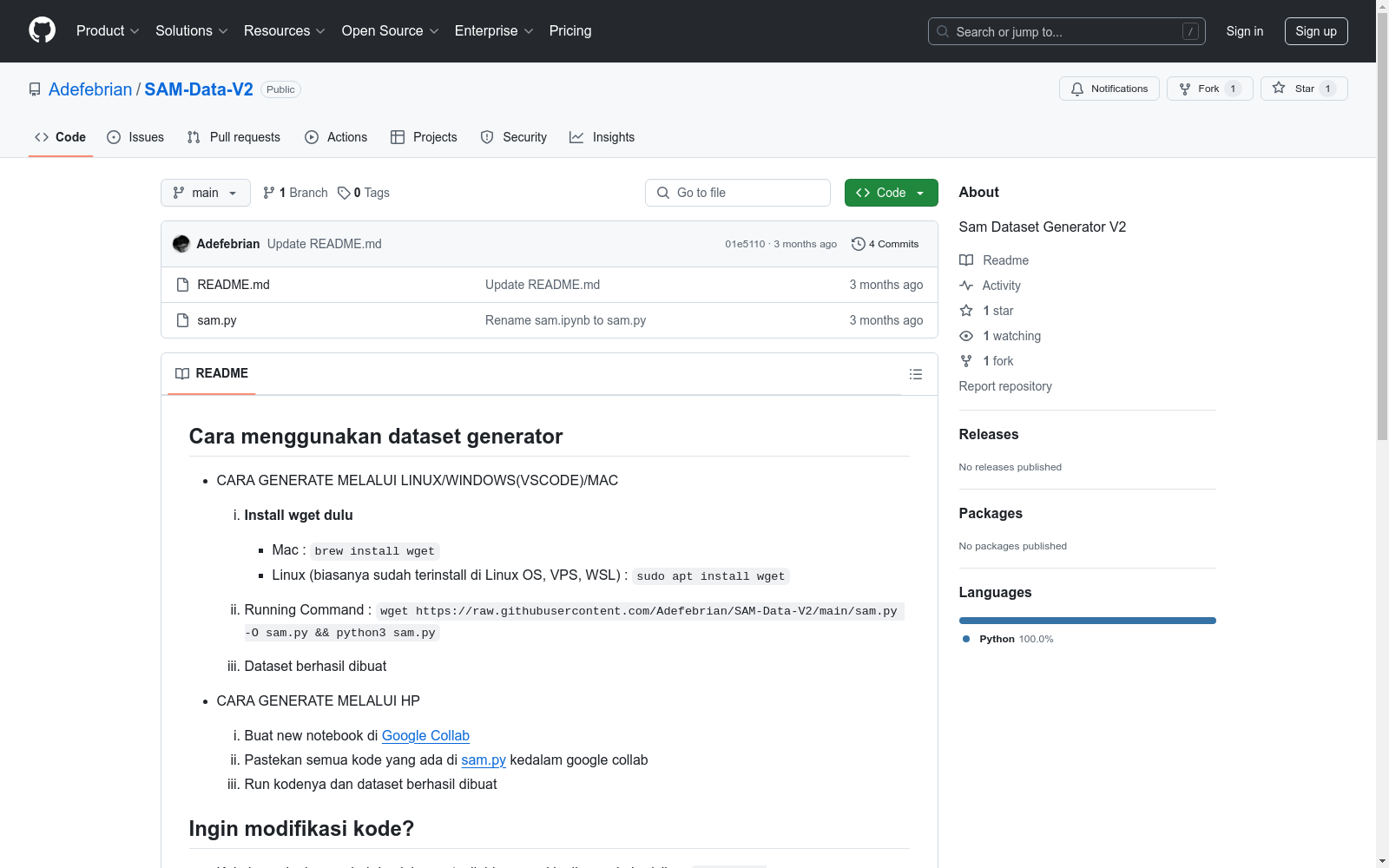
Task: Click the Pull requests icon
Action: click(194, 137)
